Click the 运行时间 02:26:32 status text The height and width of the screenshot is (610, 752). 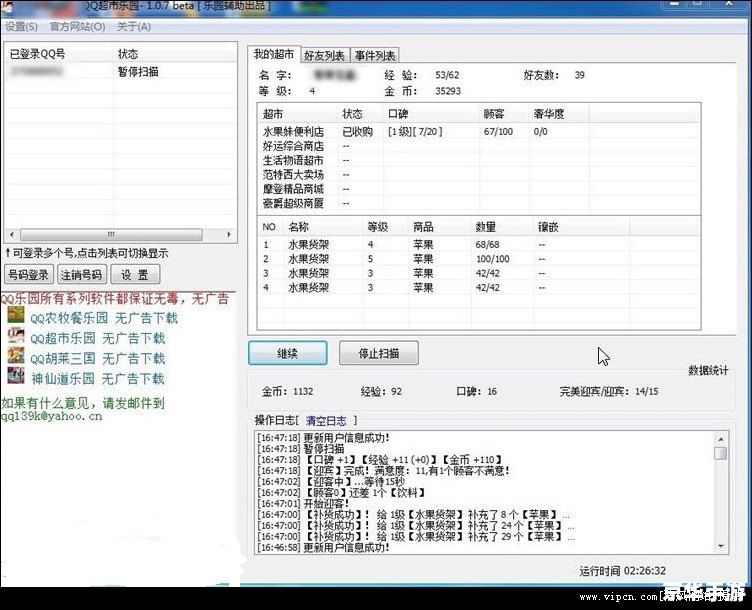coord(623,571)
